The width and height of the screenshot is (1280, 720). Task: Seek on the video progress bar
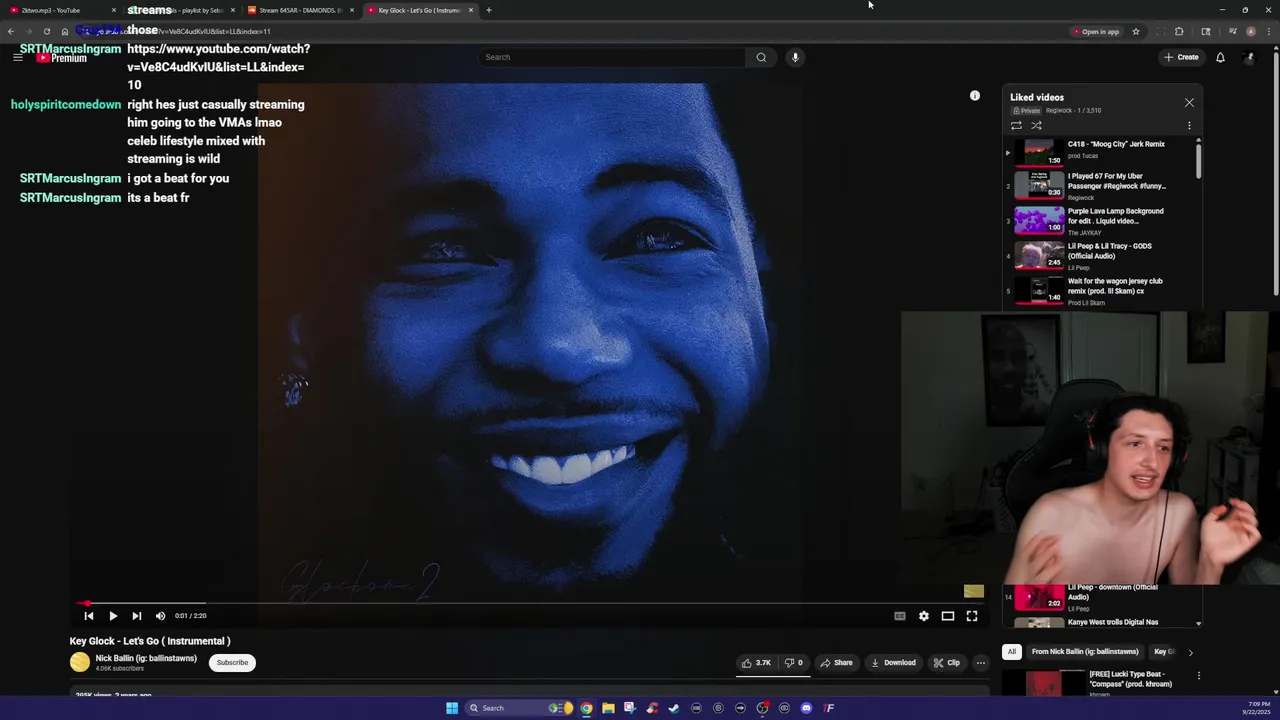pos(530,603)
